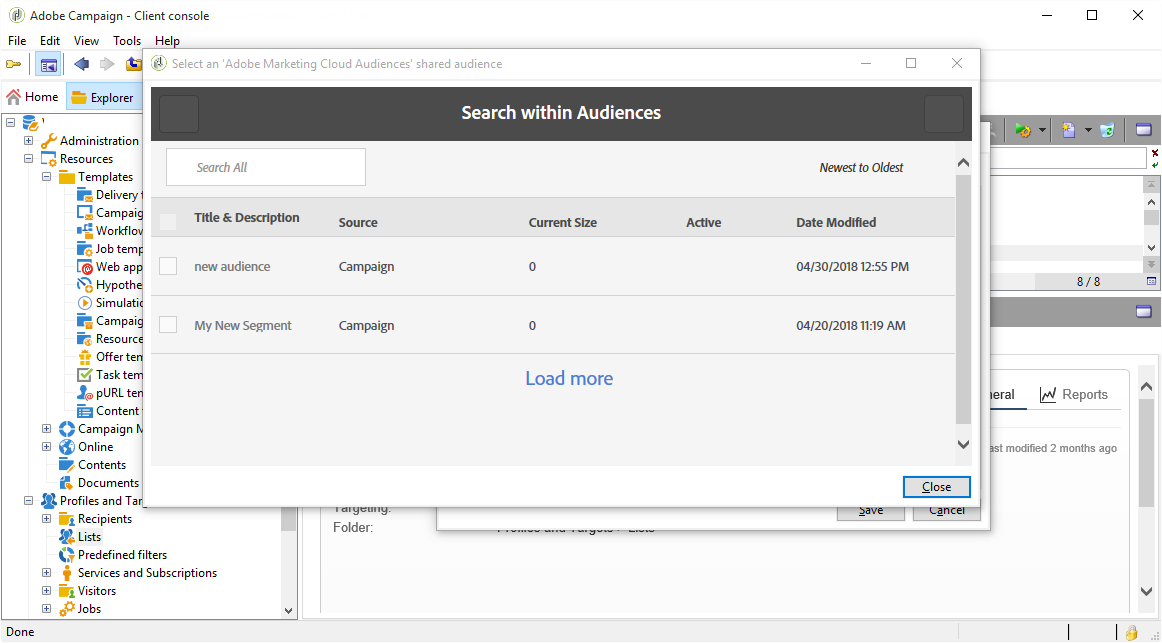Screen dimensions: 1162x643
Task: Expand the Jobs tree node
Action: 45,608
